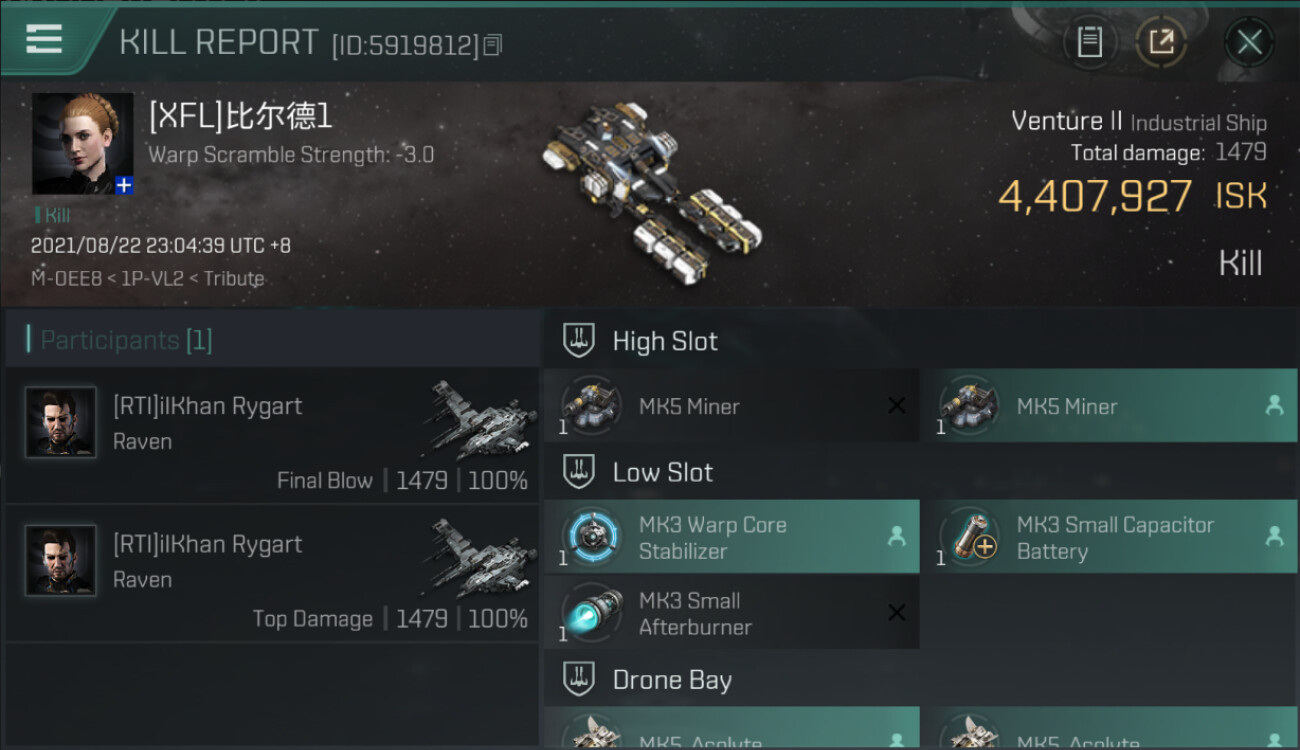Open the Final Blow pilot's portrait
Viewport: 1300px width, 750px height.
(61, 423)
